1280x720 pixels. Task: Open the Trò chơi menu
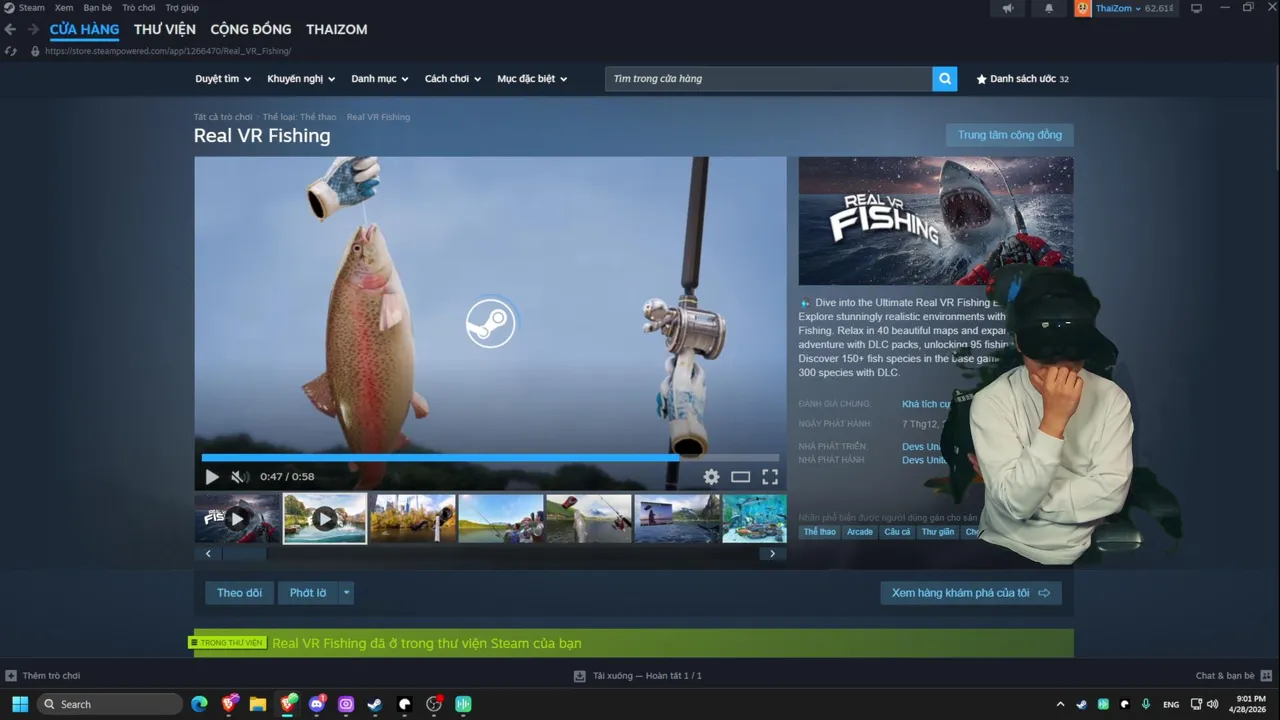(x=139, y=8)
